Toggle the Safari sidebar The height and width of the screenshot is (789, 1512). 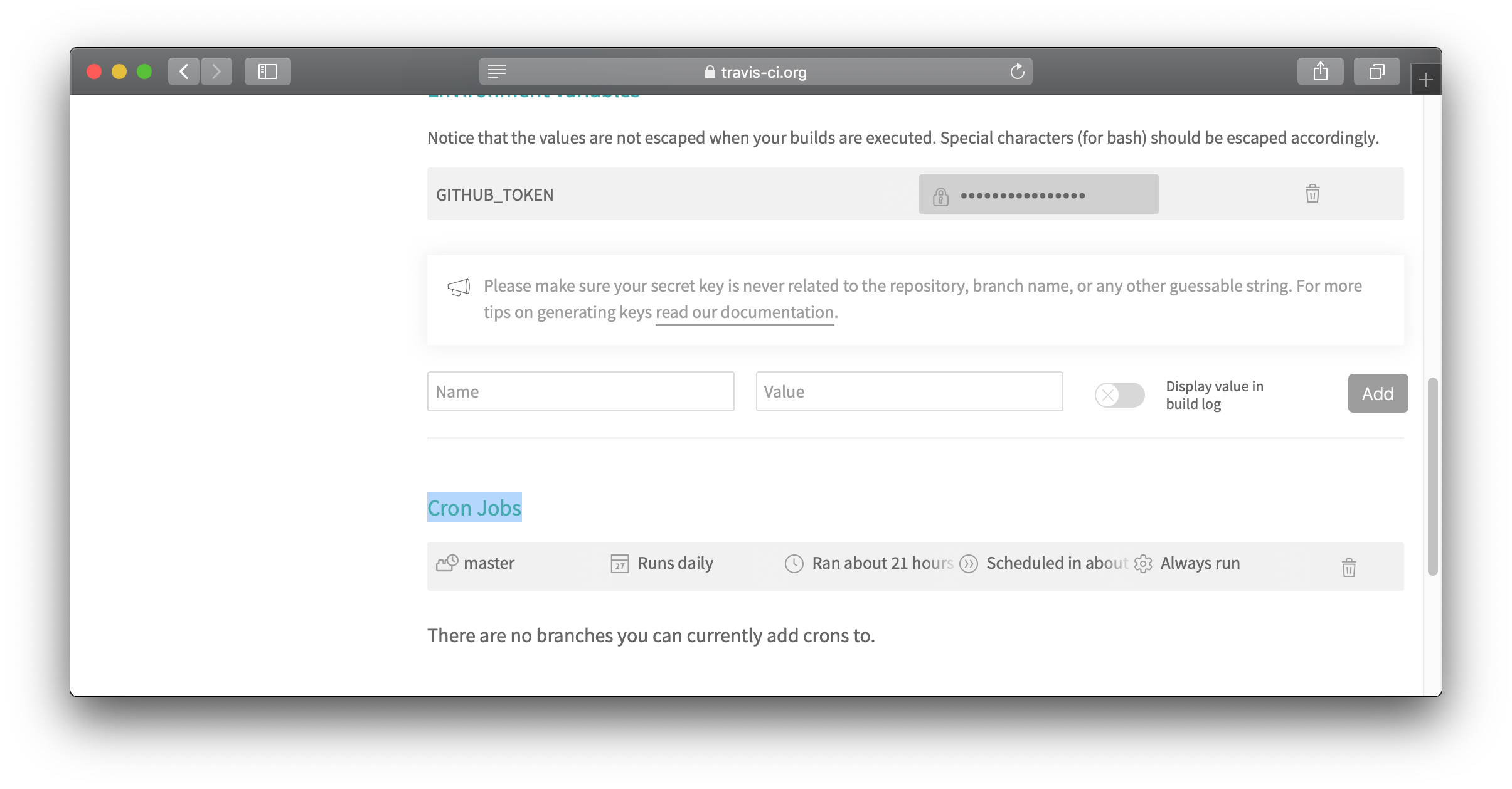pyautogui.click(x=268, y=71)
